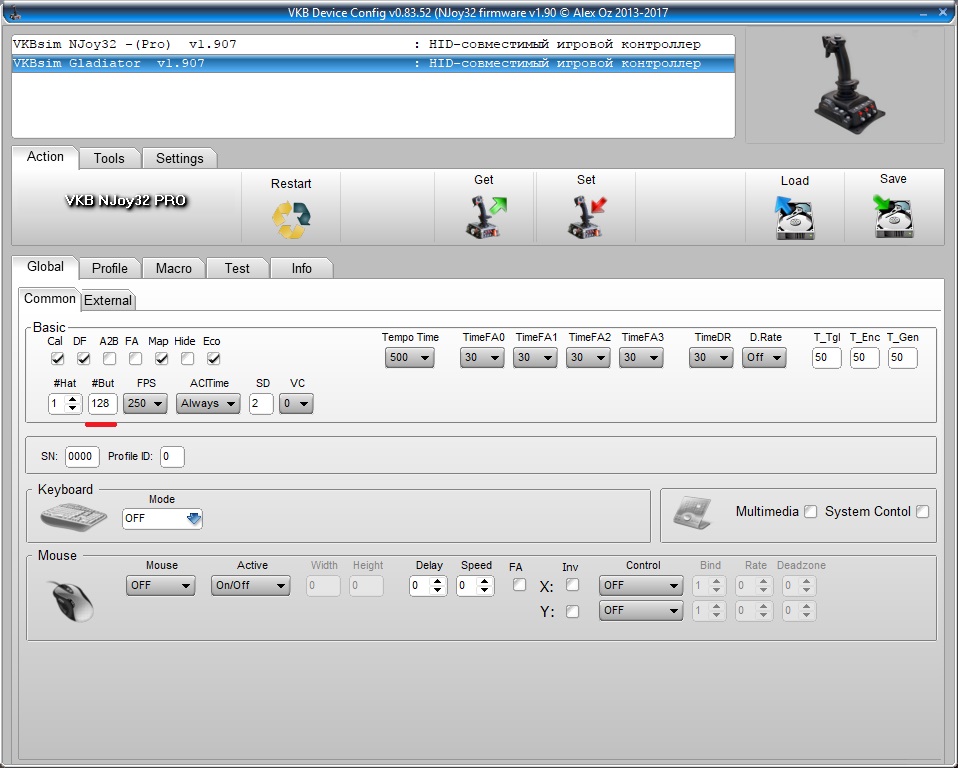Image resolution: width=958 pixels, height=768 pixels.
Task: Click the Get joystick icon
Action: click(x=486, y=217)
